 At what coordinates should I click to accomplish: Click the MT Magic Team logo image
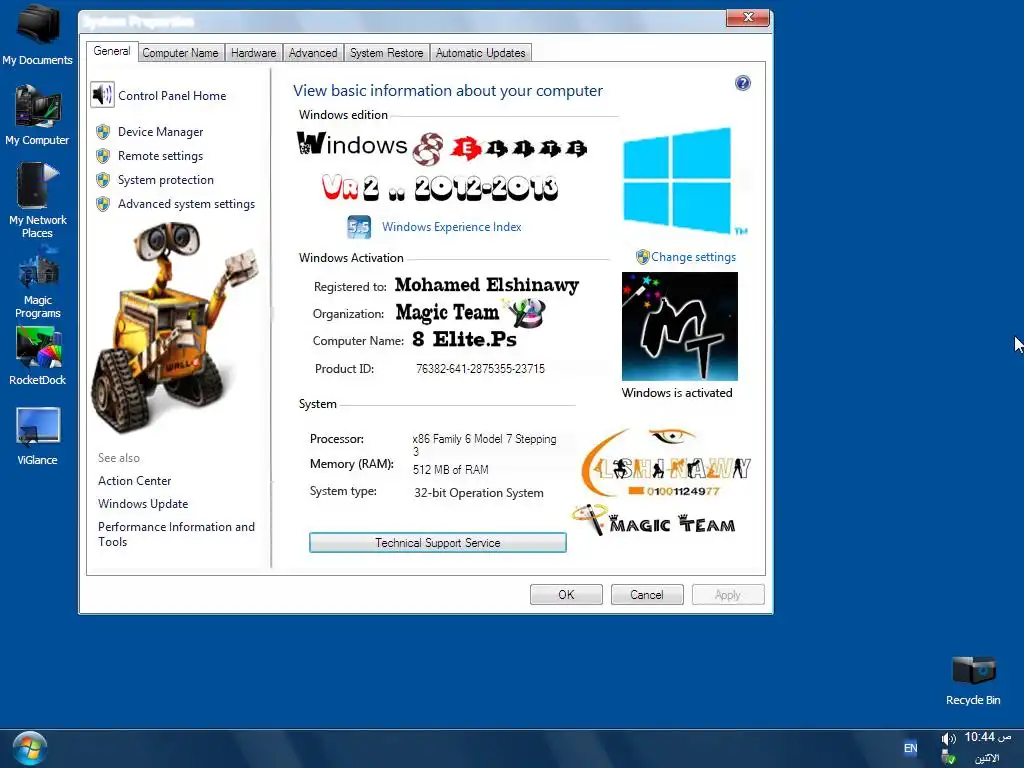coord(680,326)
